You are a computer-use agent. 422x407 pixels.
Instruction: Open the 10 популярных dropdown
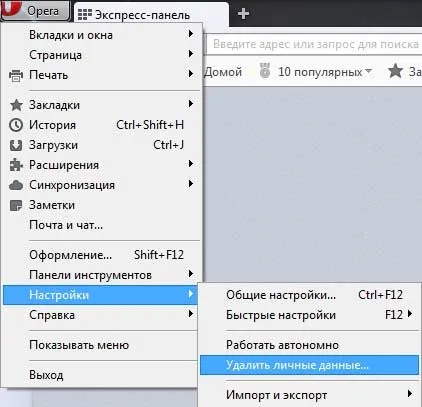(324, 72)
